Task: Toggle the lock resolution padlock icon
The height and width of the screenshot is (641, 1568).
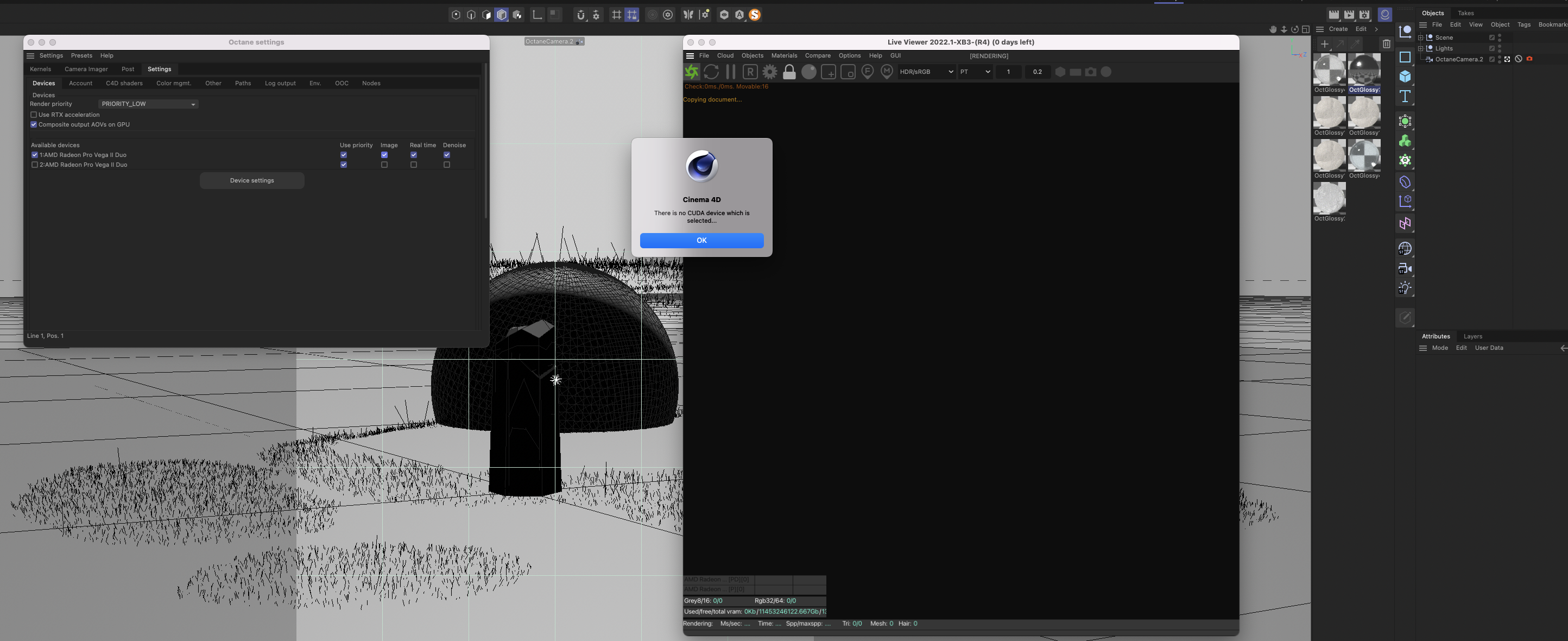Action: [x=789, y=72]
